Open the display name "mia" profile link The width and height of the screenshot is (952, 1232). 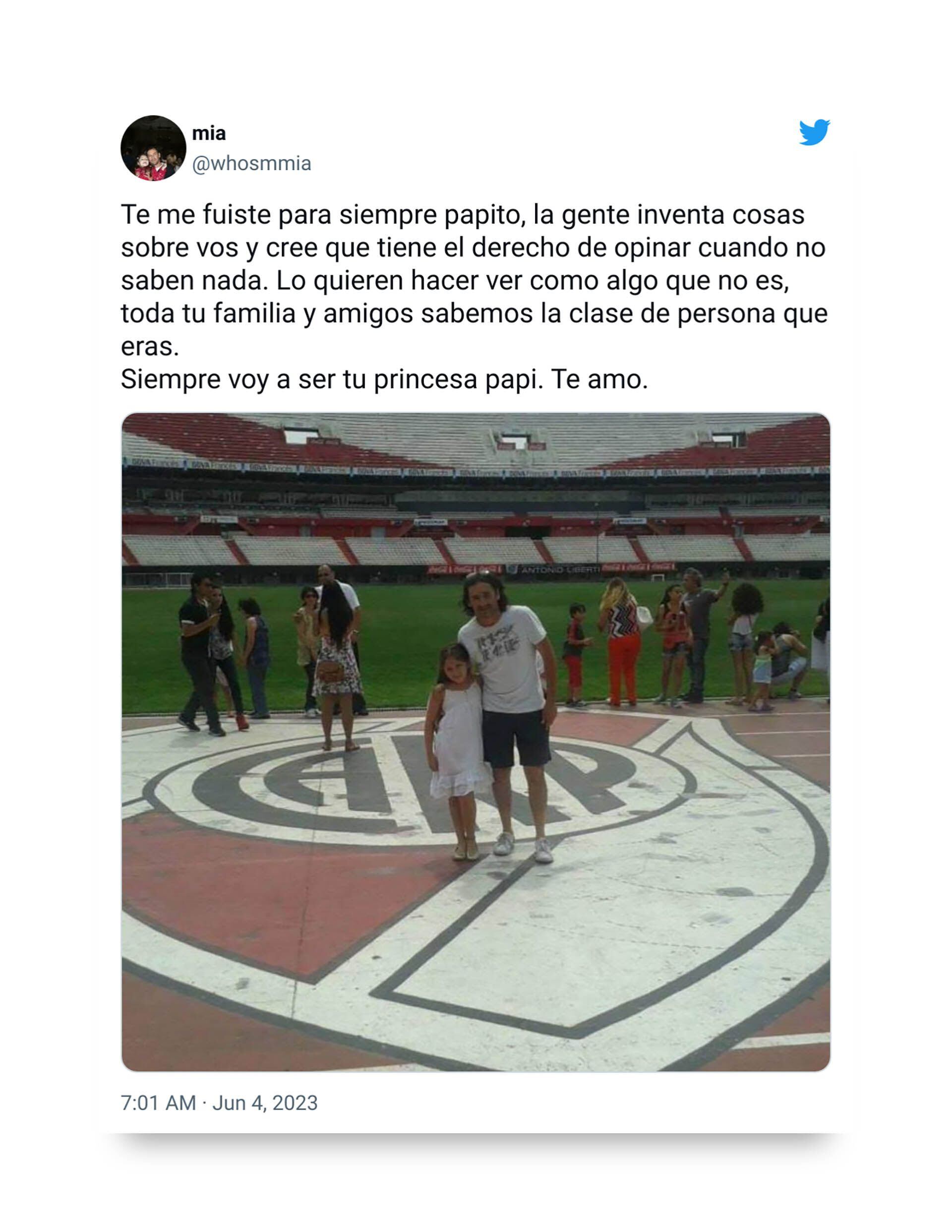point(209,133)
